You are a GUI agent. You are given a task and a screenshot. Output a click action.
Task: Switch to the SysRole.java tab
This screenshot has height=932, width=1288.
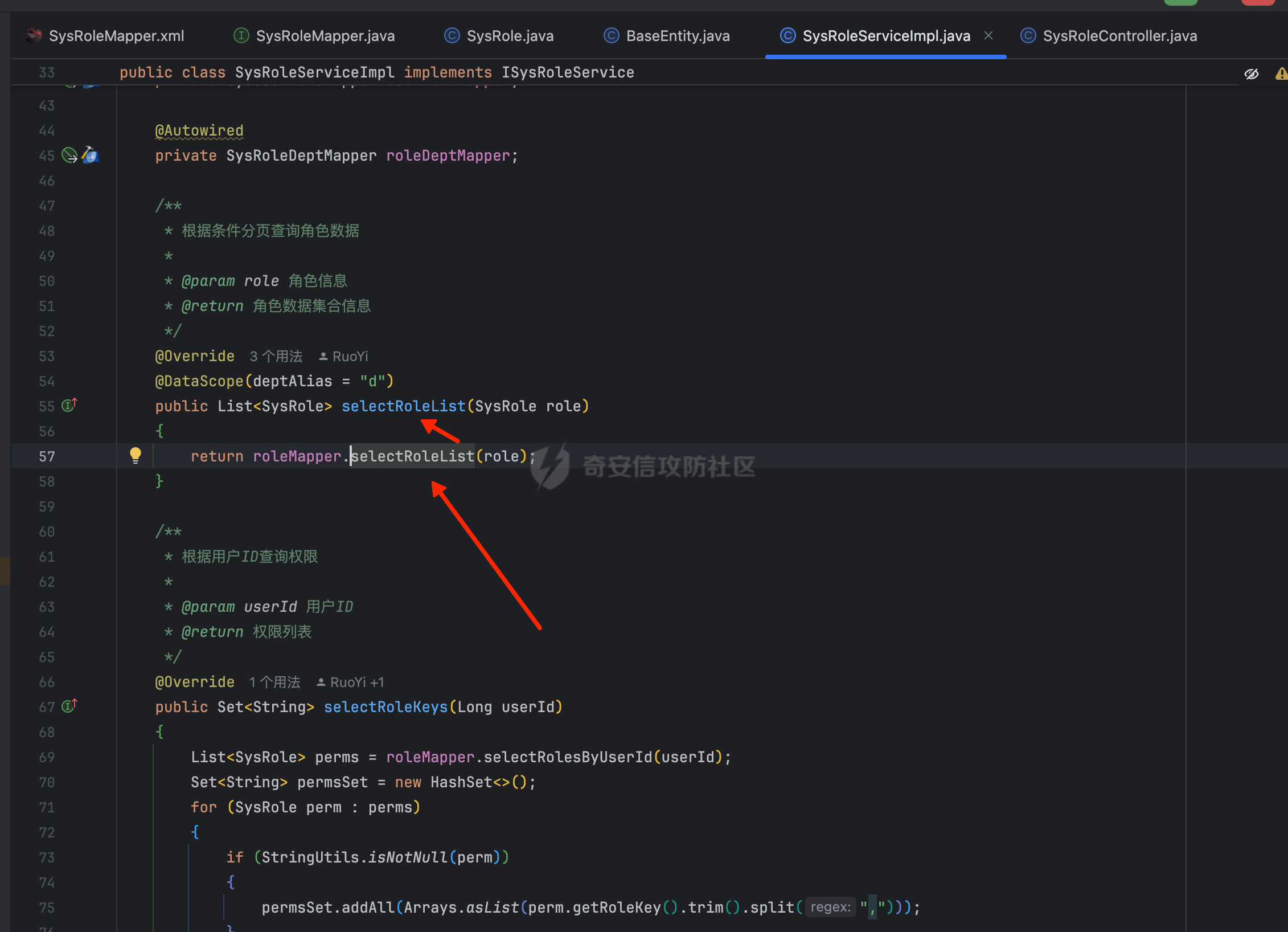[x=509, y=36]
